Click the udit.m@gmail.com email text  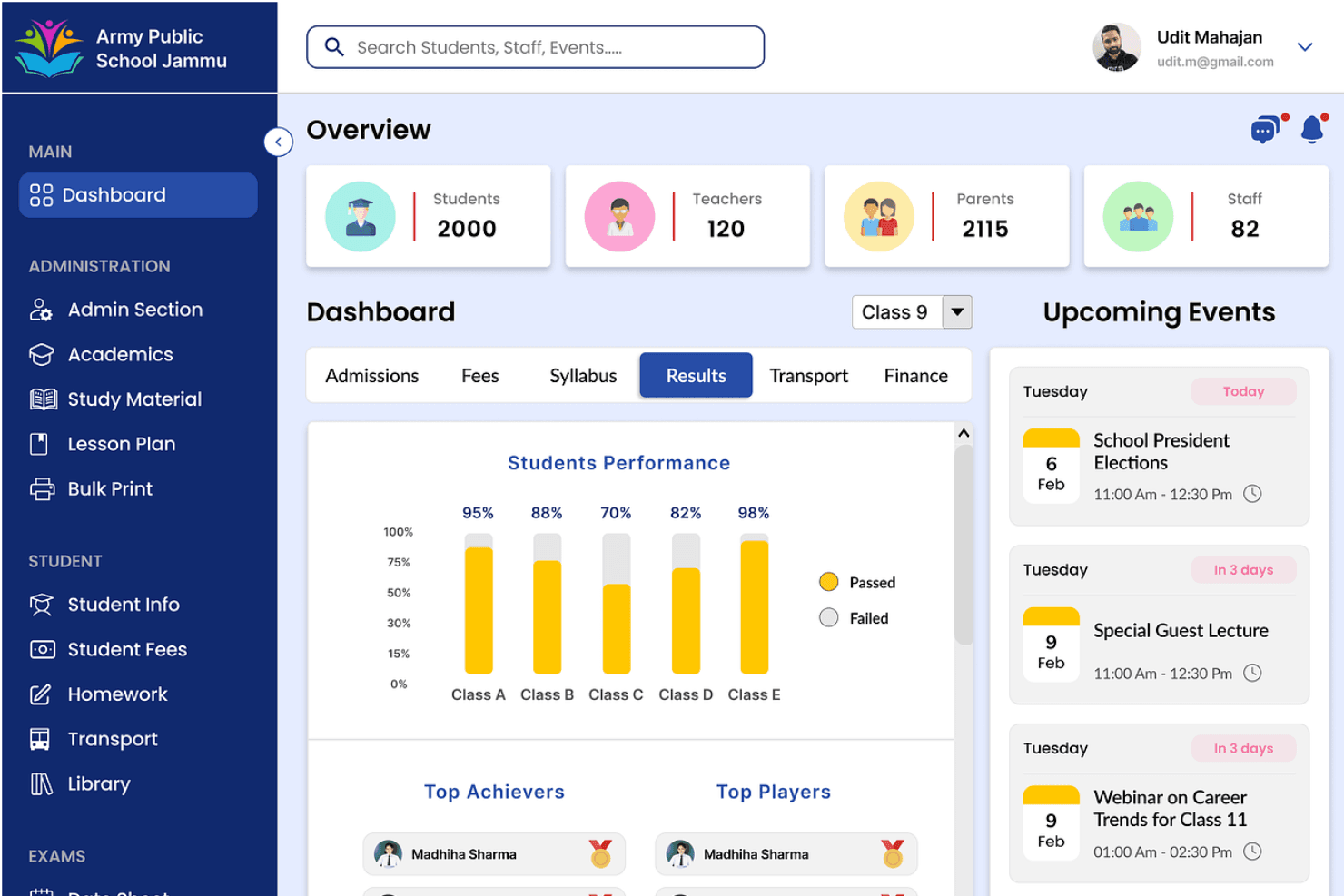1215,62
